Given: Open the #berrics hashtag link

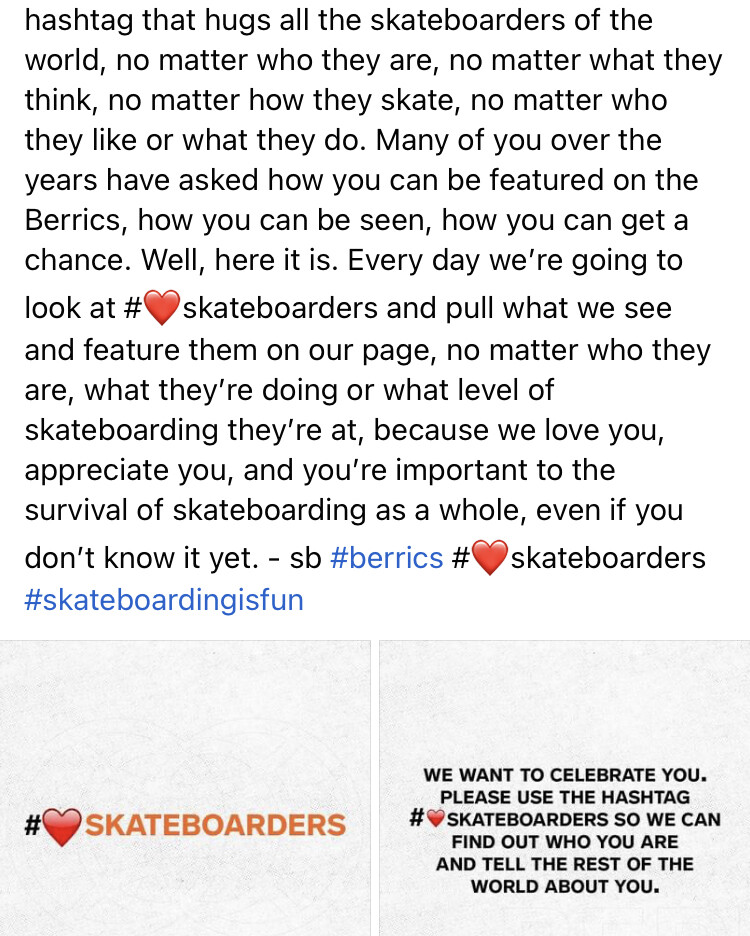Looking at the screenshot, I should [x=386, y=558].
